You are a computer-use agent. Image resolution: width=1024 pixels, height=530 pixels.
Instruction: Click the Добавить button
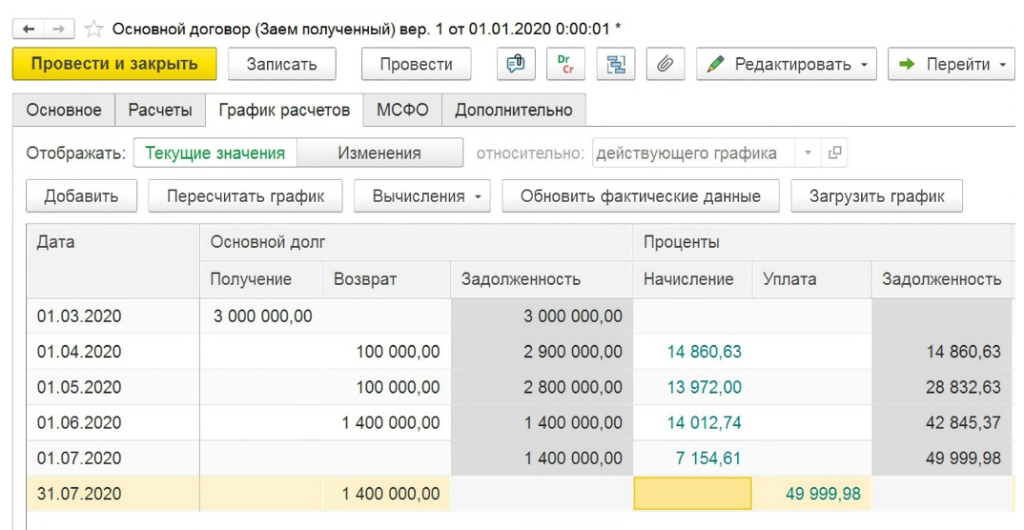coord(81,196)
